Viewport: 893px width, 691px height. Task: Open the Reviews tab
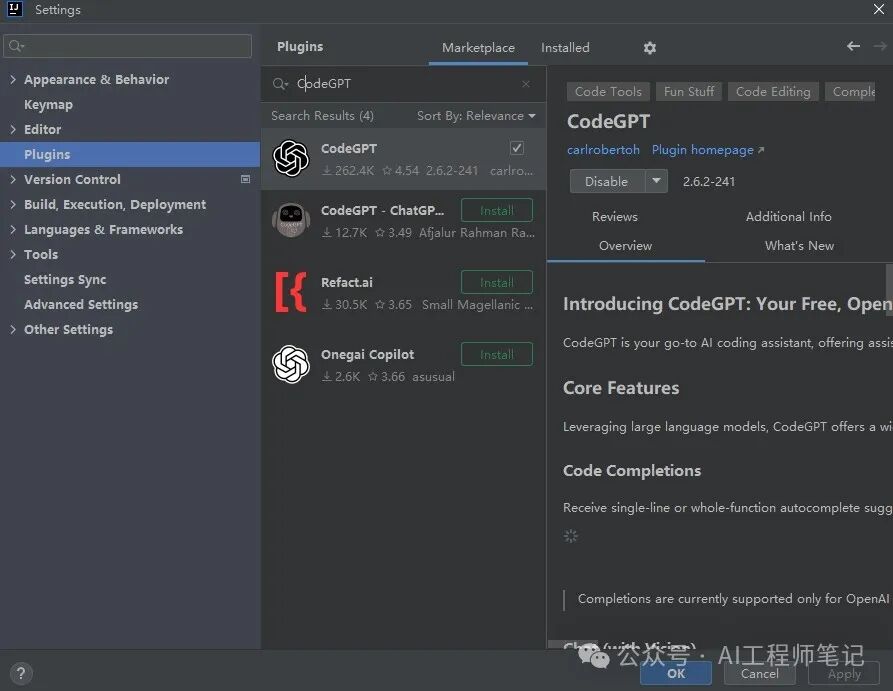click(x=615, y=217)
